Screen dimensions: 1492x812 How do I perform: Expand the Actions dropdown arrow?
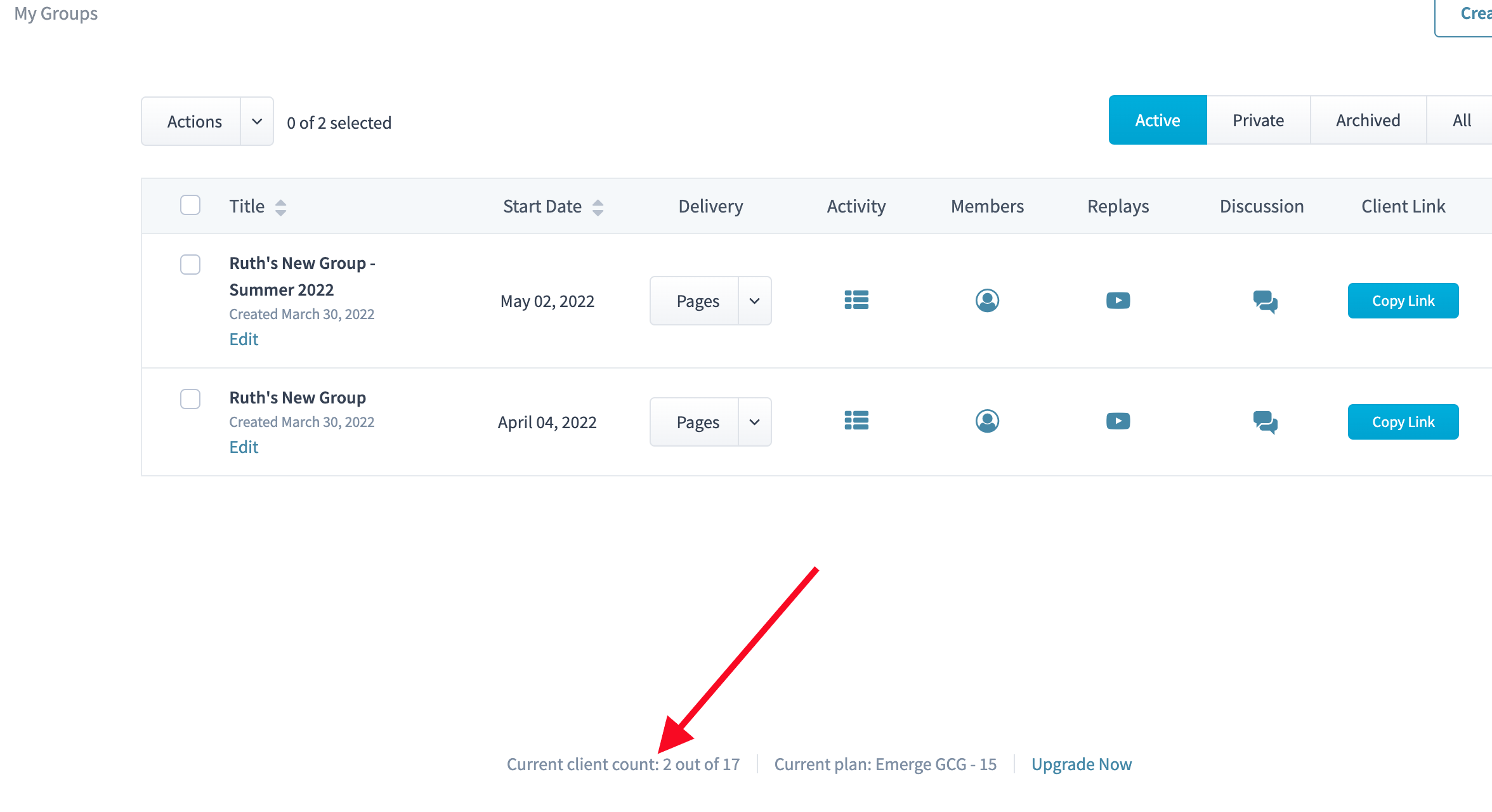pyautogui.click(x=257, y=121)
